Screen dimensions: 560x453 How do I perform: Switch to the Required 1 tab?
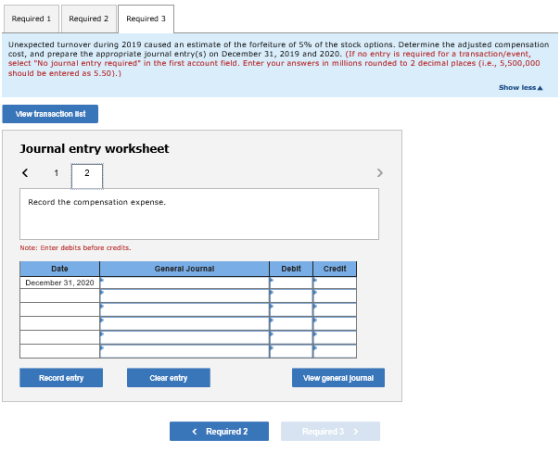pyautogui.click(x=31, y=19)
